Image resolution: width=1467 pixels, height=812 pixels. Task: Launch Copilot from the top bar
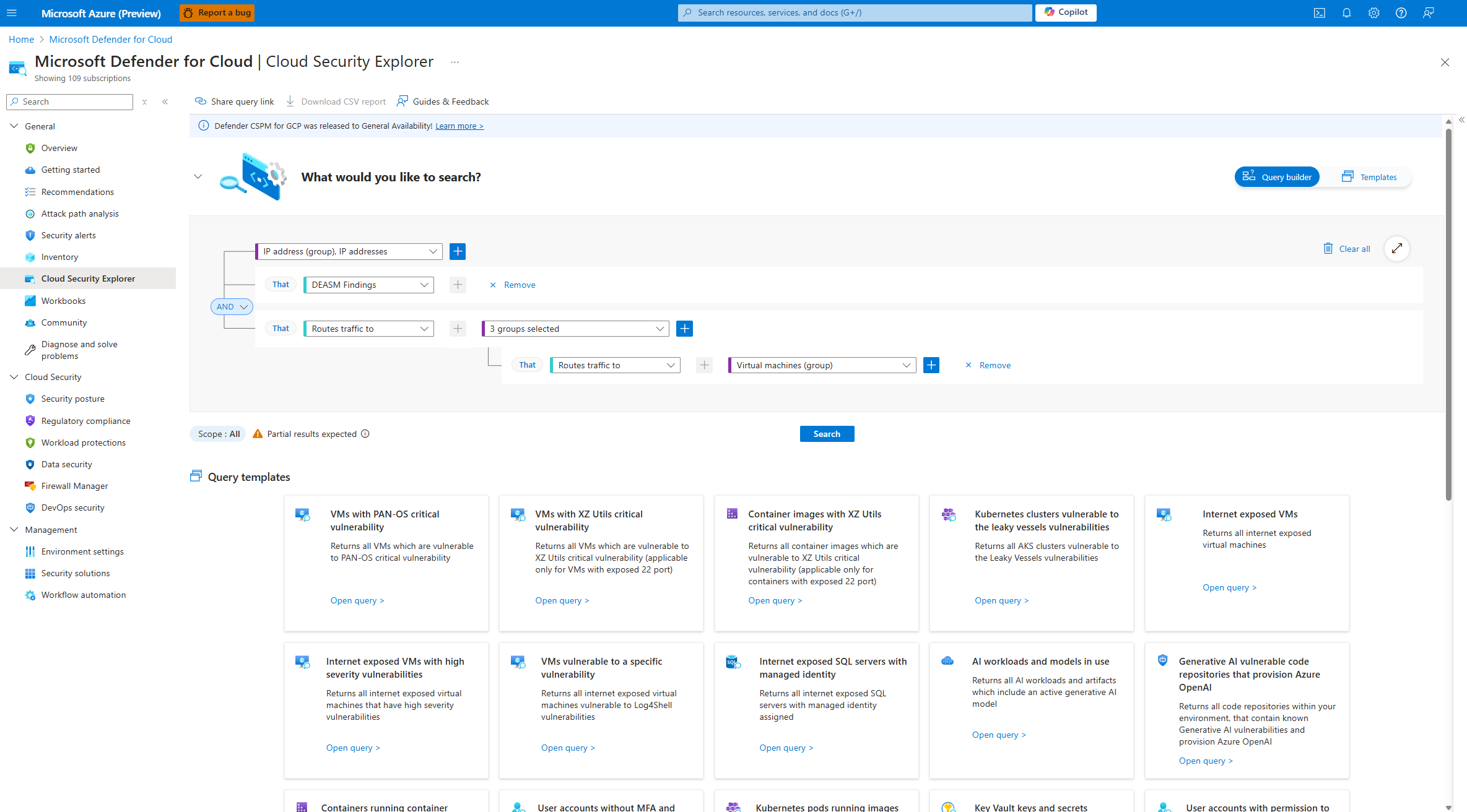[1065, 12]
